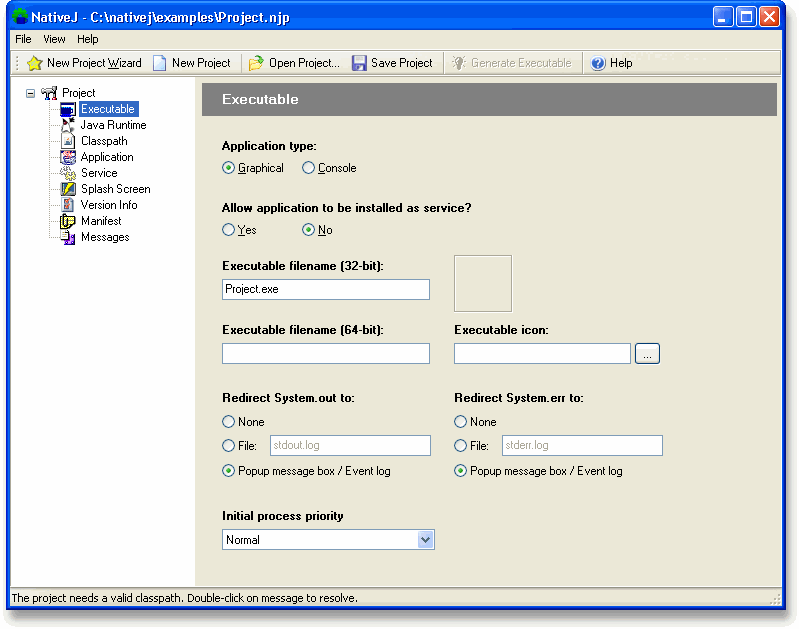Open the File menu
The width and height of the screenshot is (799, 629).
(23, 39)
